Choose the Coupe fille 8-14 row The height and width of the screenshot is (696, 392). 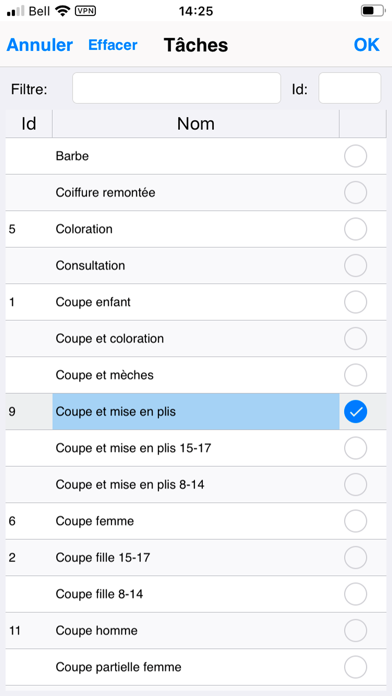(x=196, y=594)
